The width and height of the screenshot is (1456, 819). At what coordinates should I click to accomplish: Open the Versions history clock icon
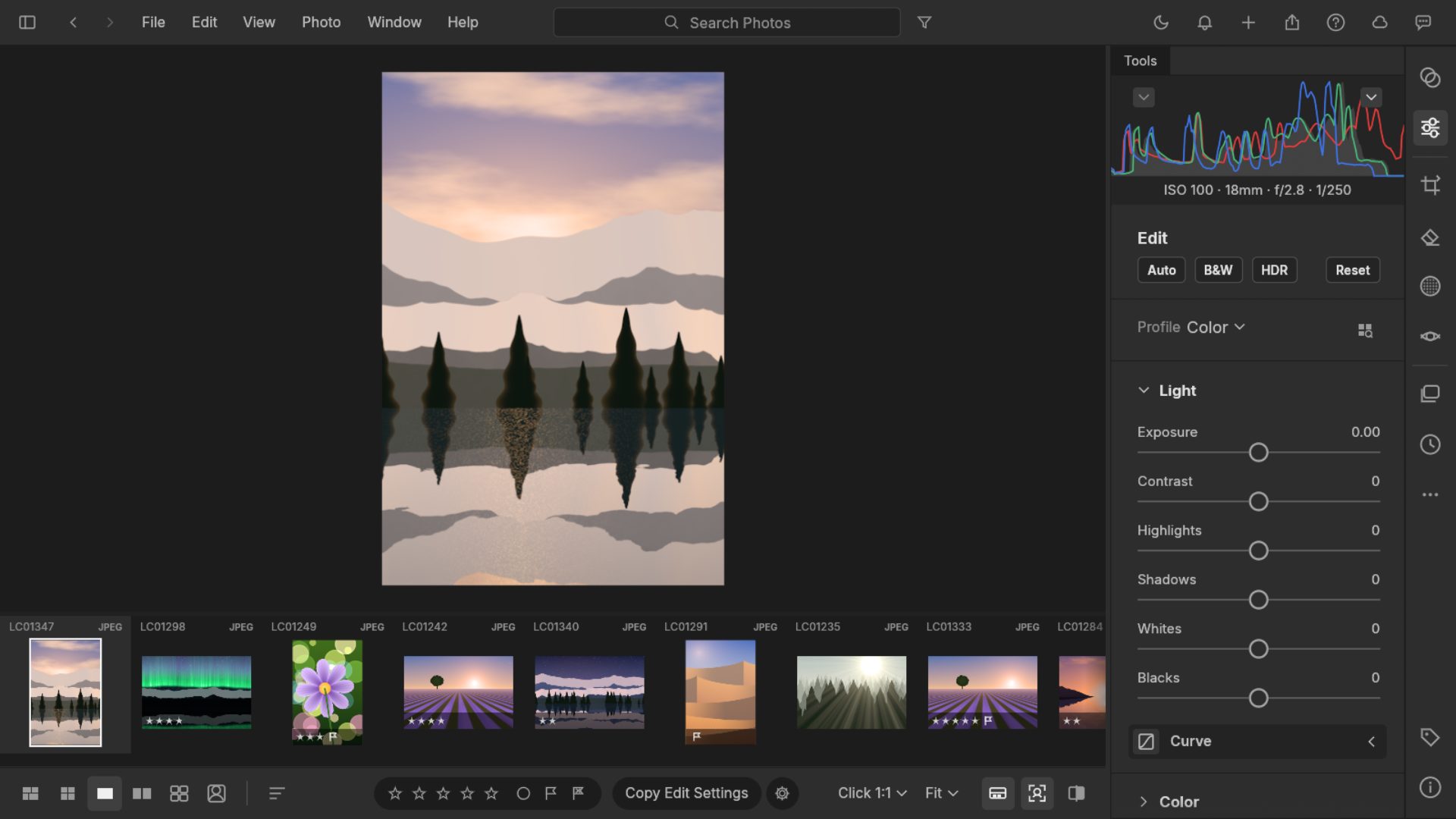(1430, 444)
